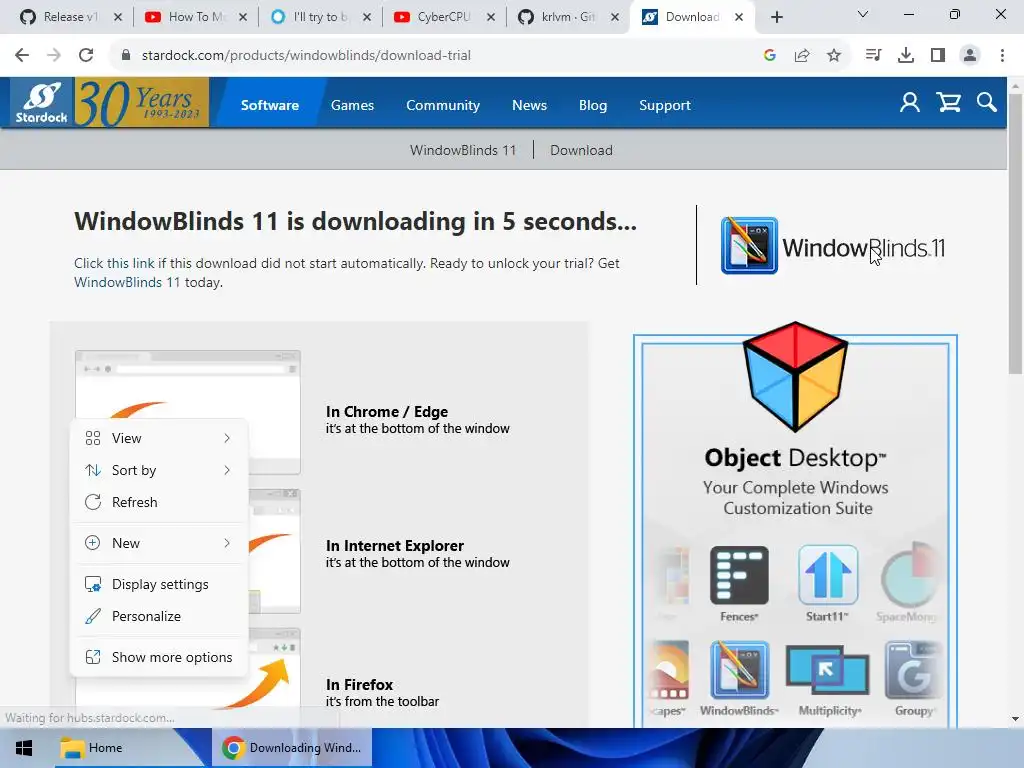This screenshot has height=768, width=1024.
Task: Choose Show more options
Action: [159, 658]
